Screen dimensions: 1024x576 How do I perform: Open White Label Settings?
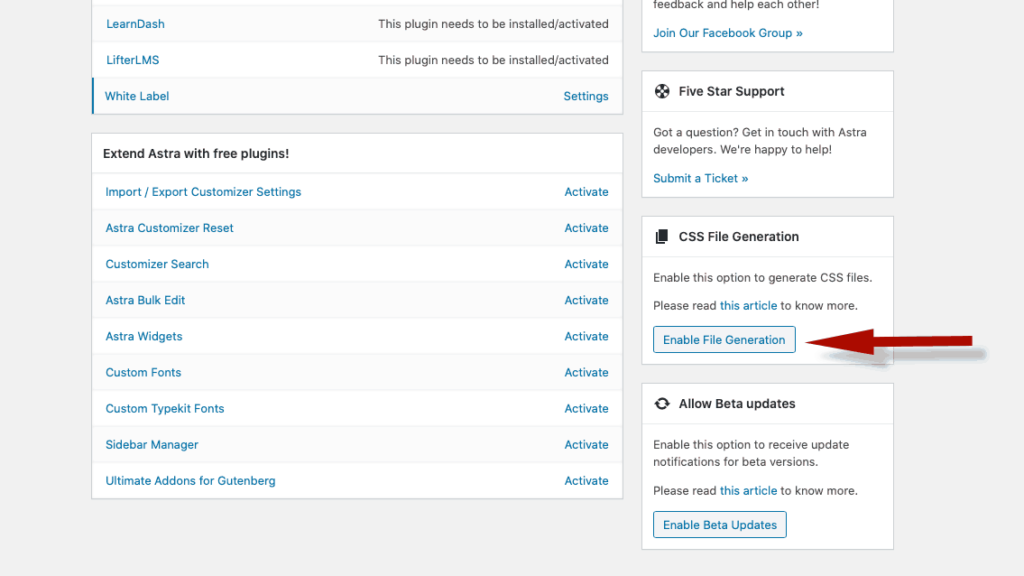(585, 95)
